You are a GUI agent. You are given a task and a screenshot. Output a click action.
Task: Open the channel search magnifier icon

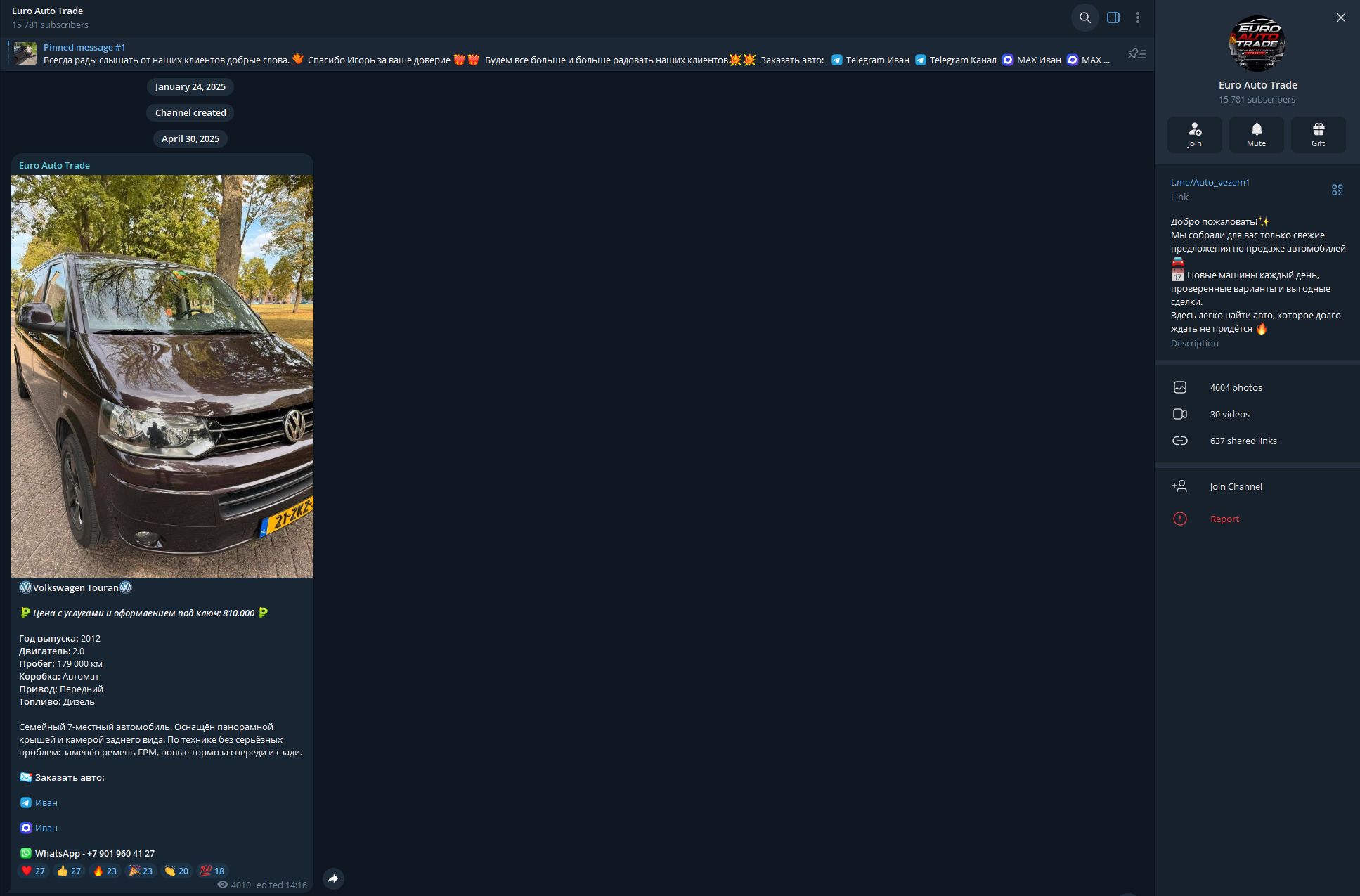[1085, 18]
